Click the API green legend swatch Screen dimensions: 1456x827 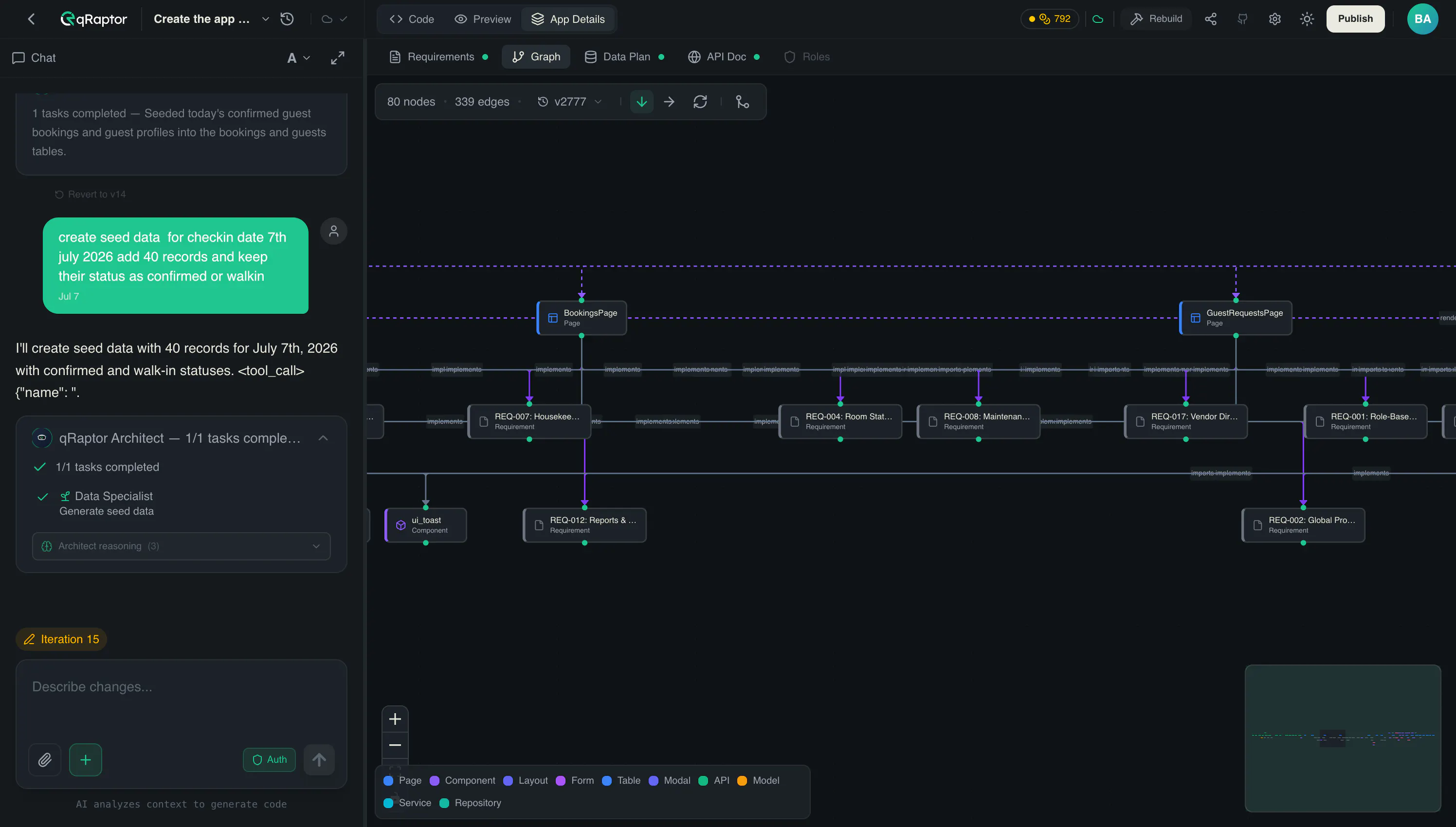703,780
